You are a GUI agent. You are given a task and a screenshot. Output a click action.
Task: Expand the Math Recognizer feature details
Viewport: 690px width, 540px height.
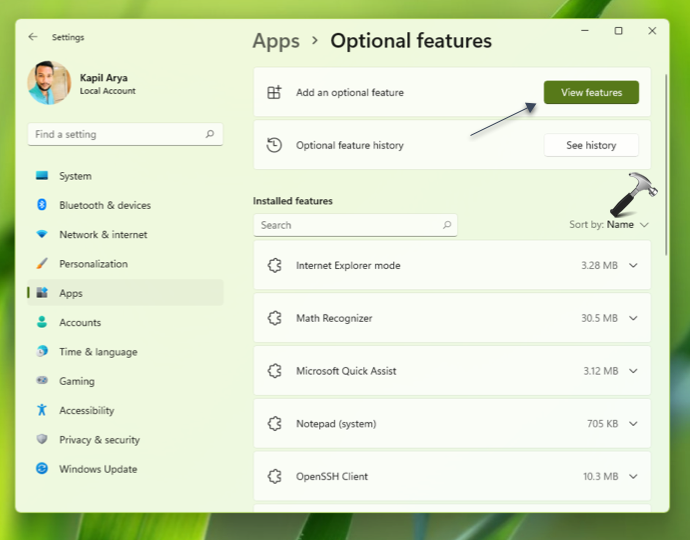(x=633, y=318)
